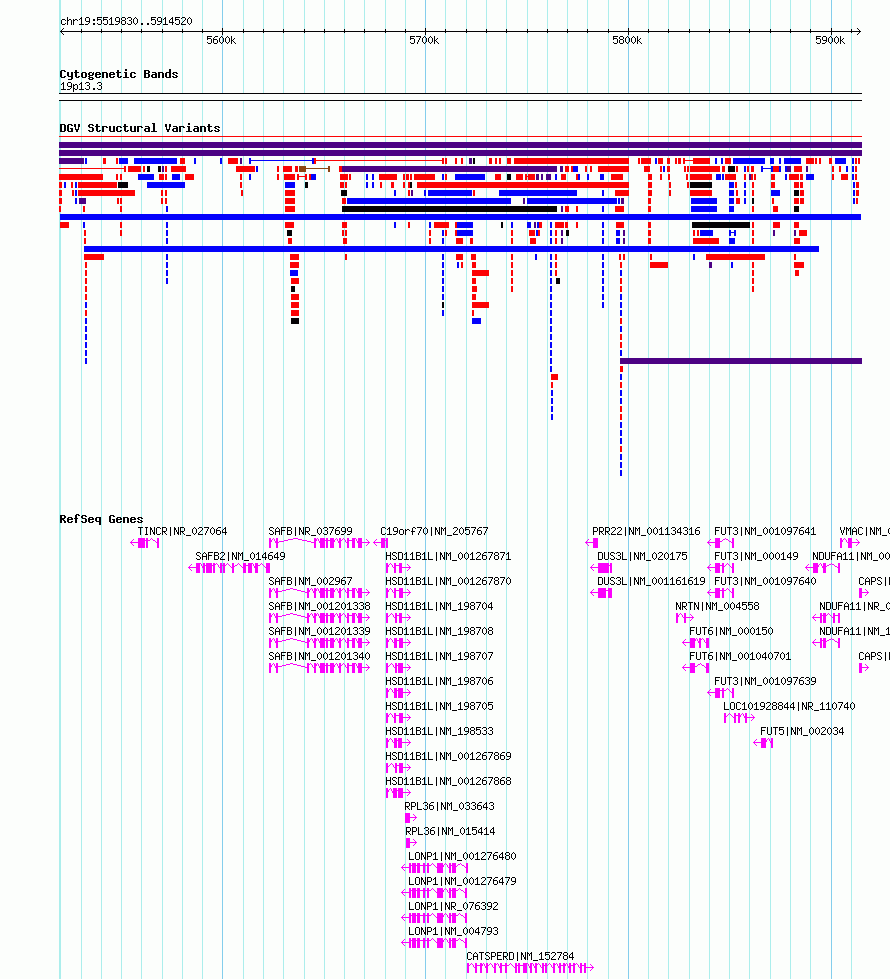
Task: Open the CATSPERD|NM_152784 gene label
Action: click(520, 956)
